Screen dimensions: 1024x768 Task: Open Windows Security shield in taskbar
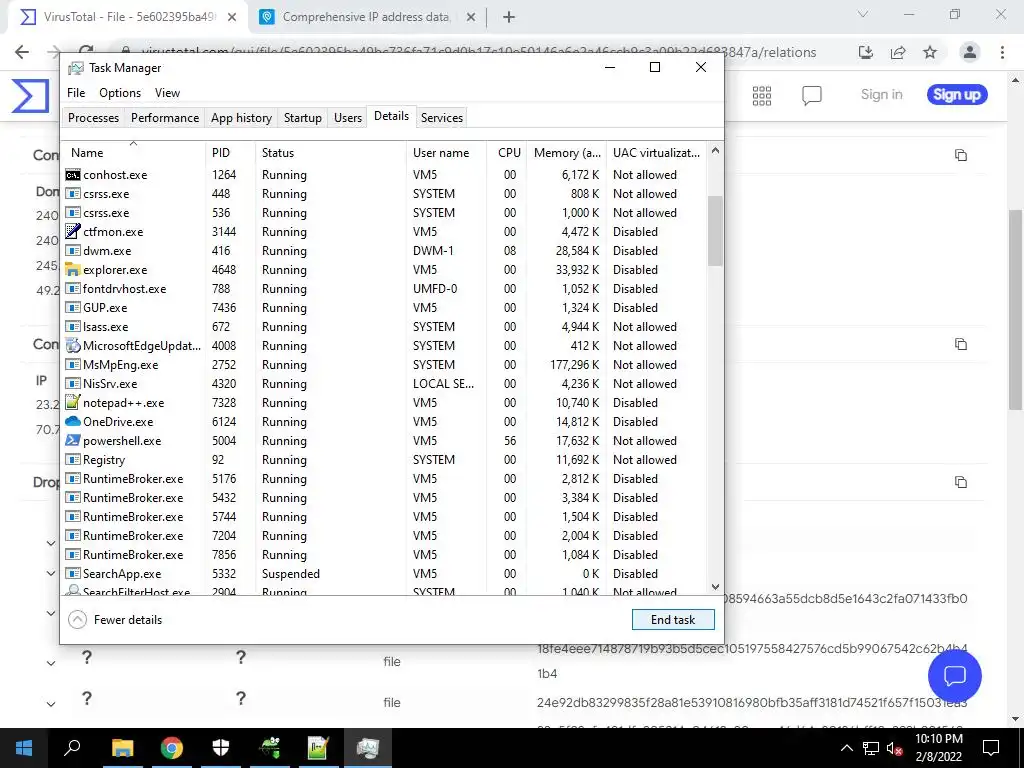[x=221, y=747]
